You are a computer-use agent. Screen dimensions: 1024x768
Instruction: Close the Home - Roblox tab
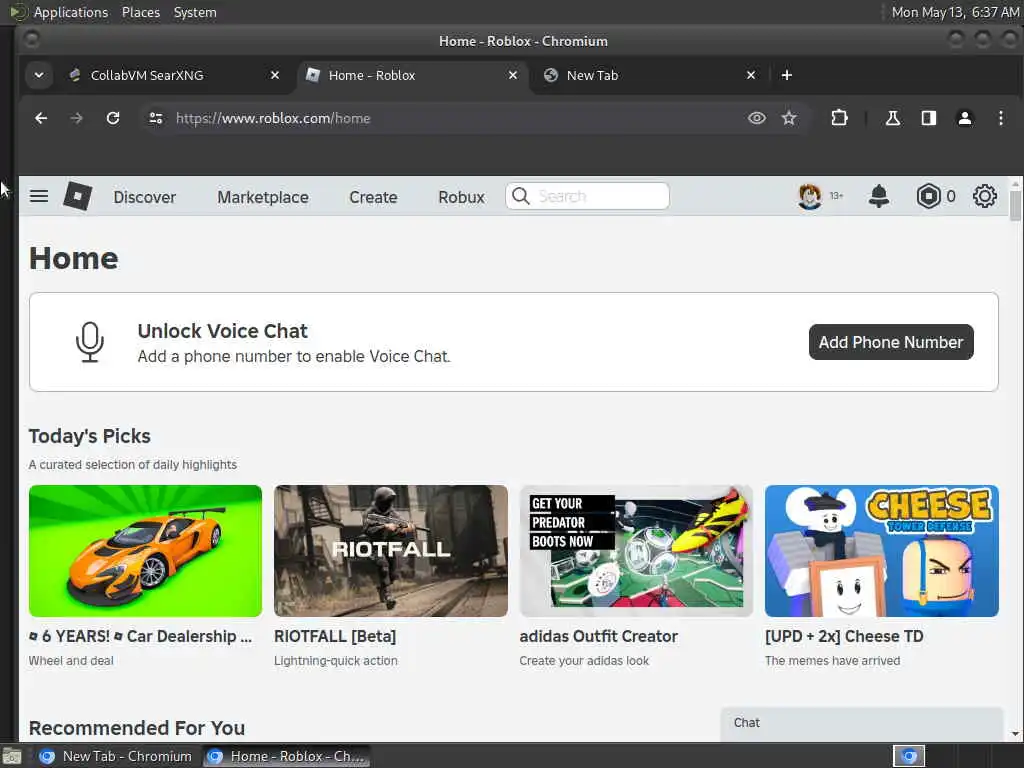coord(513,75)
